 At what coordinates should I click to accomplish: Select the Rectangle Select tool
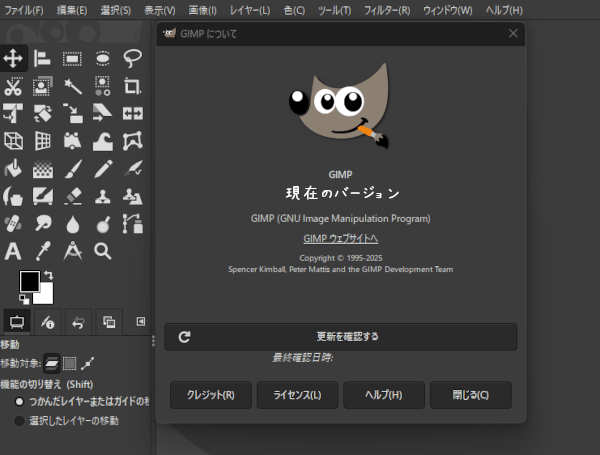72,59
